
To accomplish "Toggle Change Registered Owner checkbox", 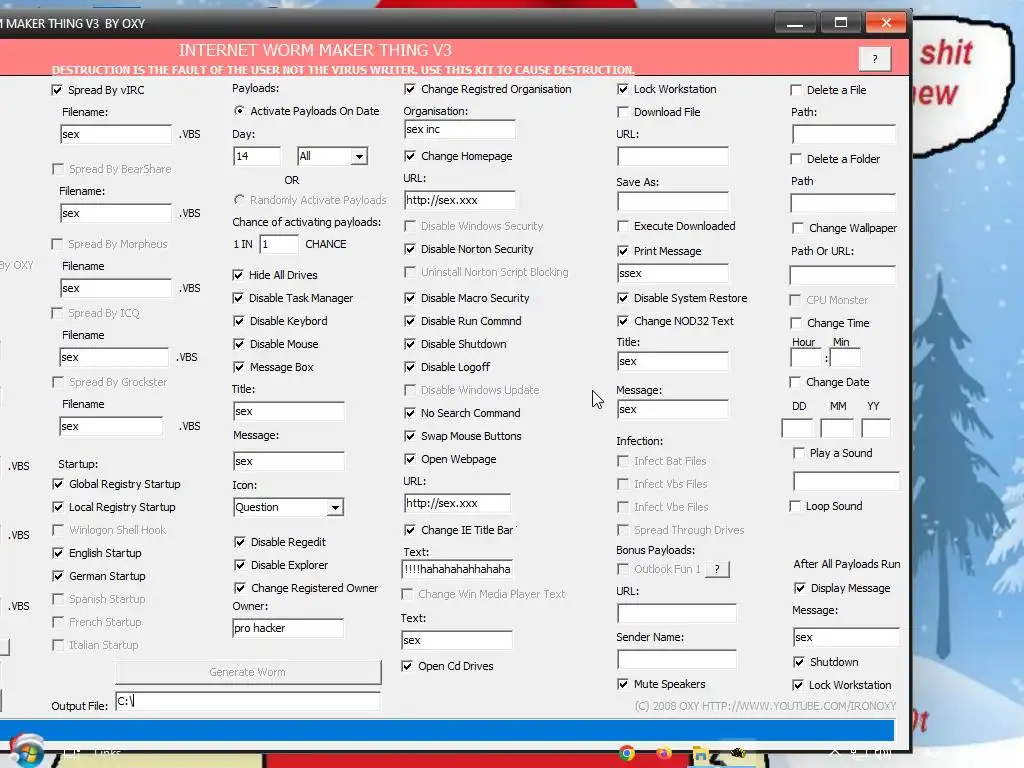I will [x=240, y=588].
